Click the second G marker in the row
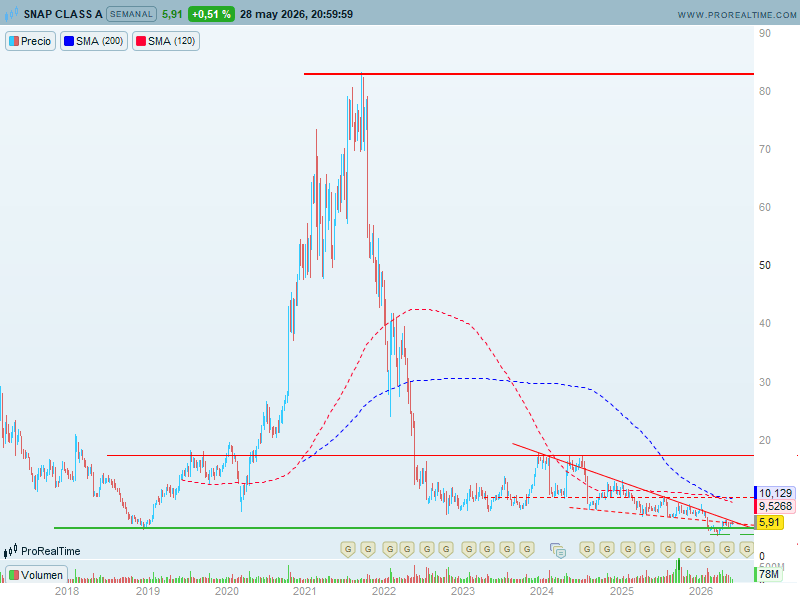 [x=368, y=549]
